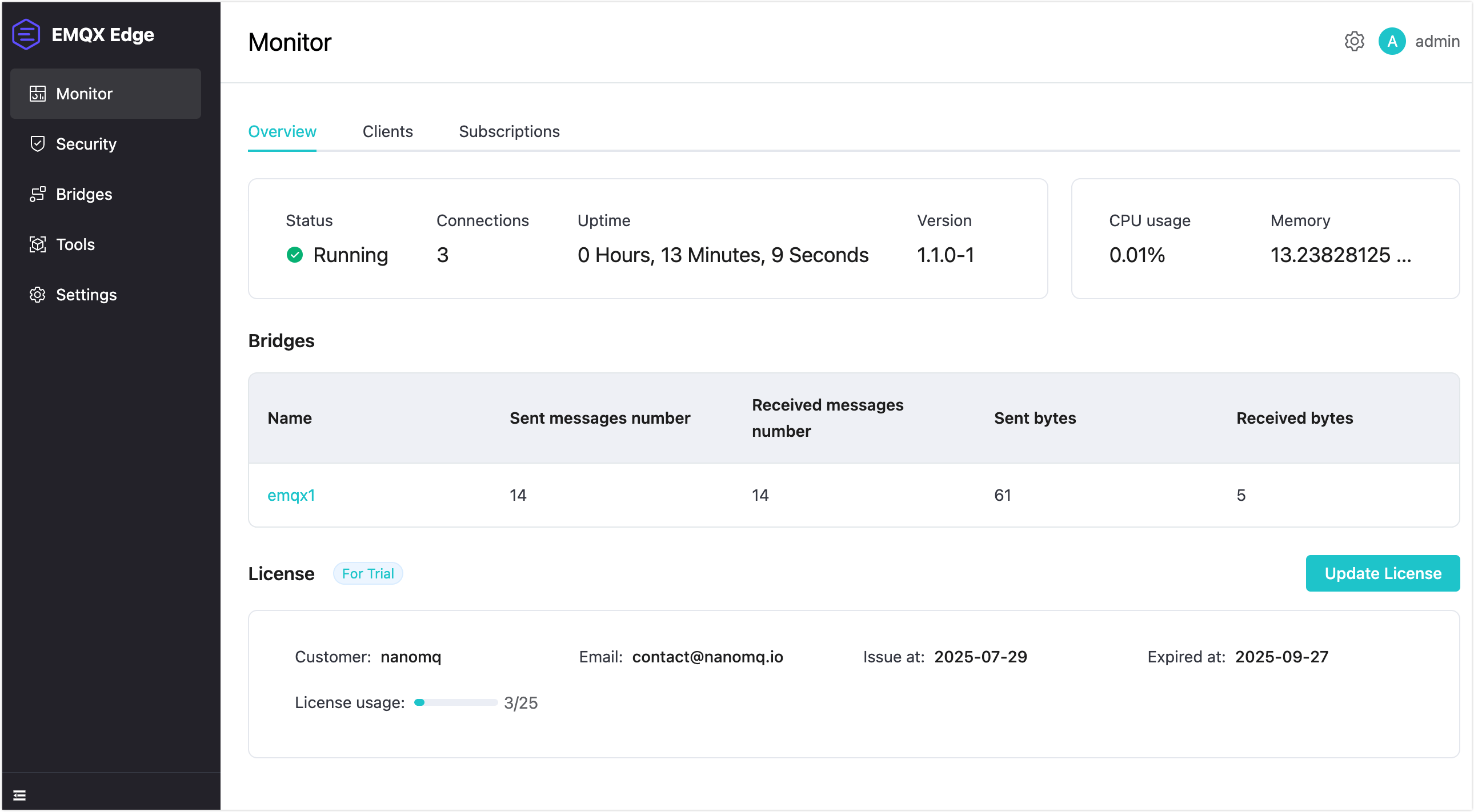Viewport: 1474px width, 812px height.
Task: Click the License usage progress bar
Action: click(455, 702)
